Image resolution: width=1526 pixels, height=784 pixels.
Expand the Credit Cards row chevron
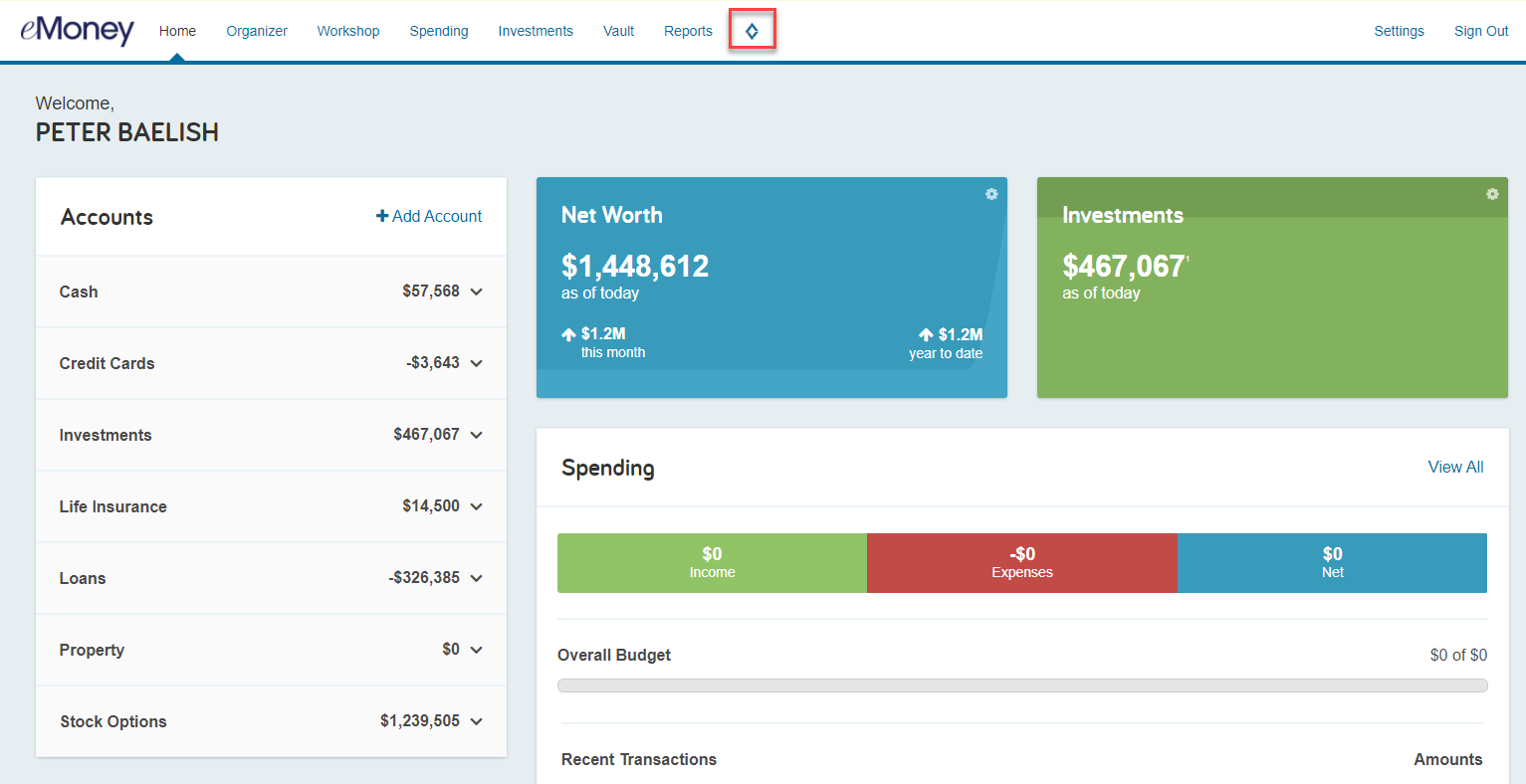pyautogui.click(x=477, y=363)
